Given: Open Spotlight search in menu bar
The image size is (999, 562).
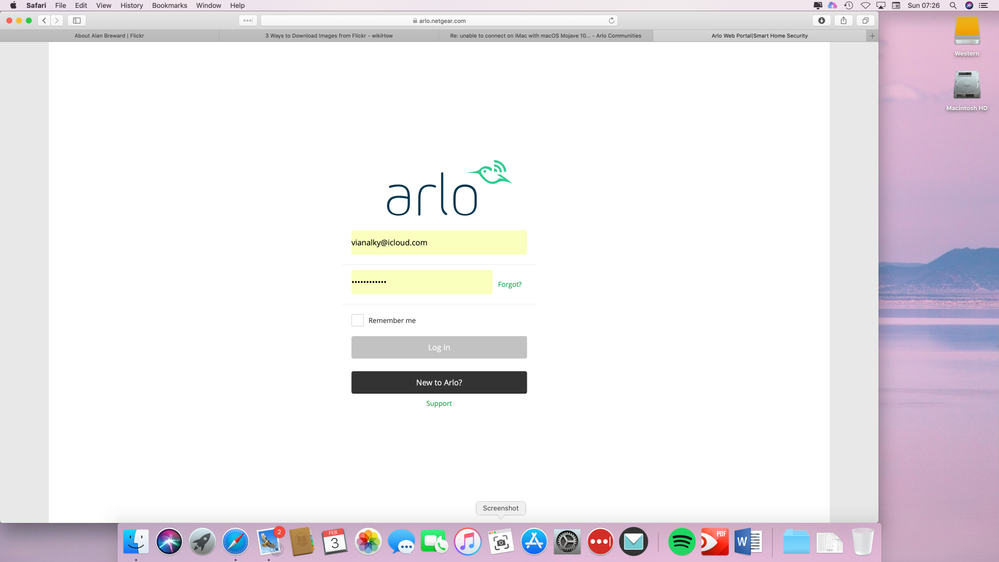Looking at the screenshot, I should [x=953, y=5].
